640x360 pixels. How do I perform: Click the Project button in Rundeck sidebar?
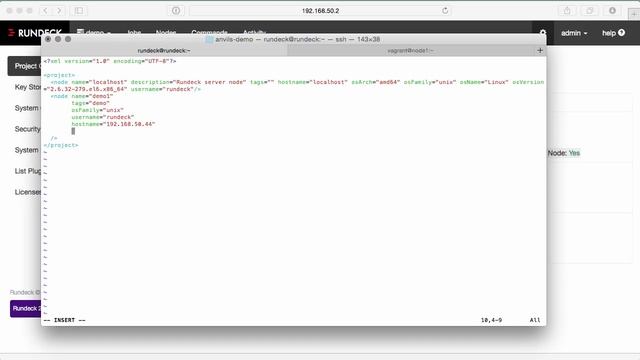(x=24, y=66)
